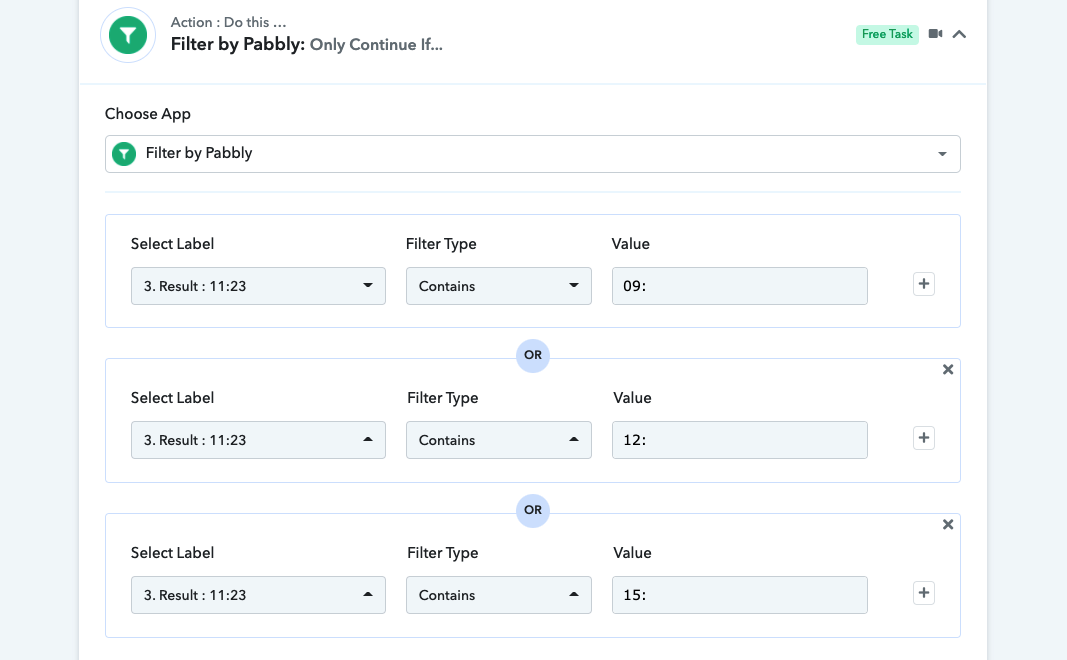
Task: Open Select Label dropdown for the 15: condition
Action: [258, 595]
